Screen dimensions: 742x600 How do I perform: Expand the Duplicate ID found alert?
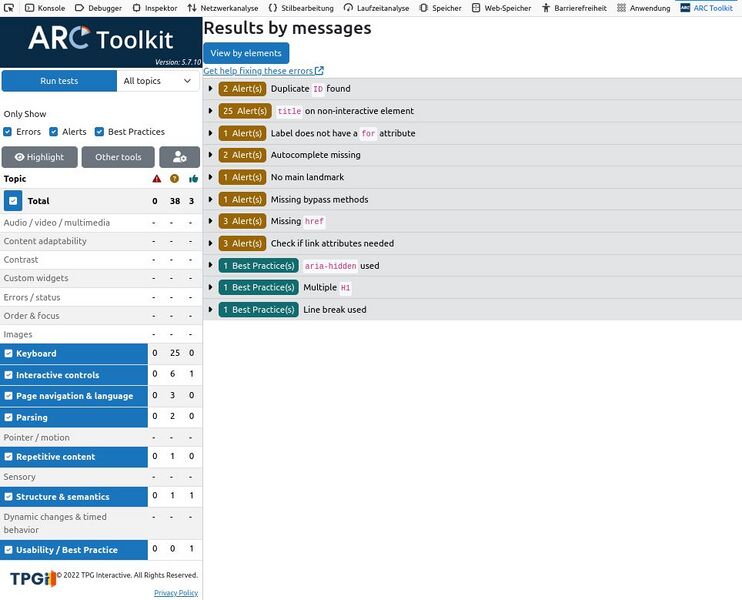(211, 89)
